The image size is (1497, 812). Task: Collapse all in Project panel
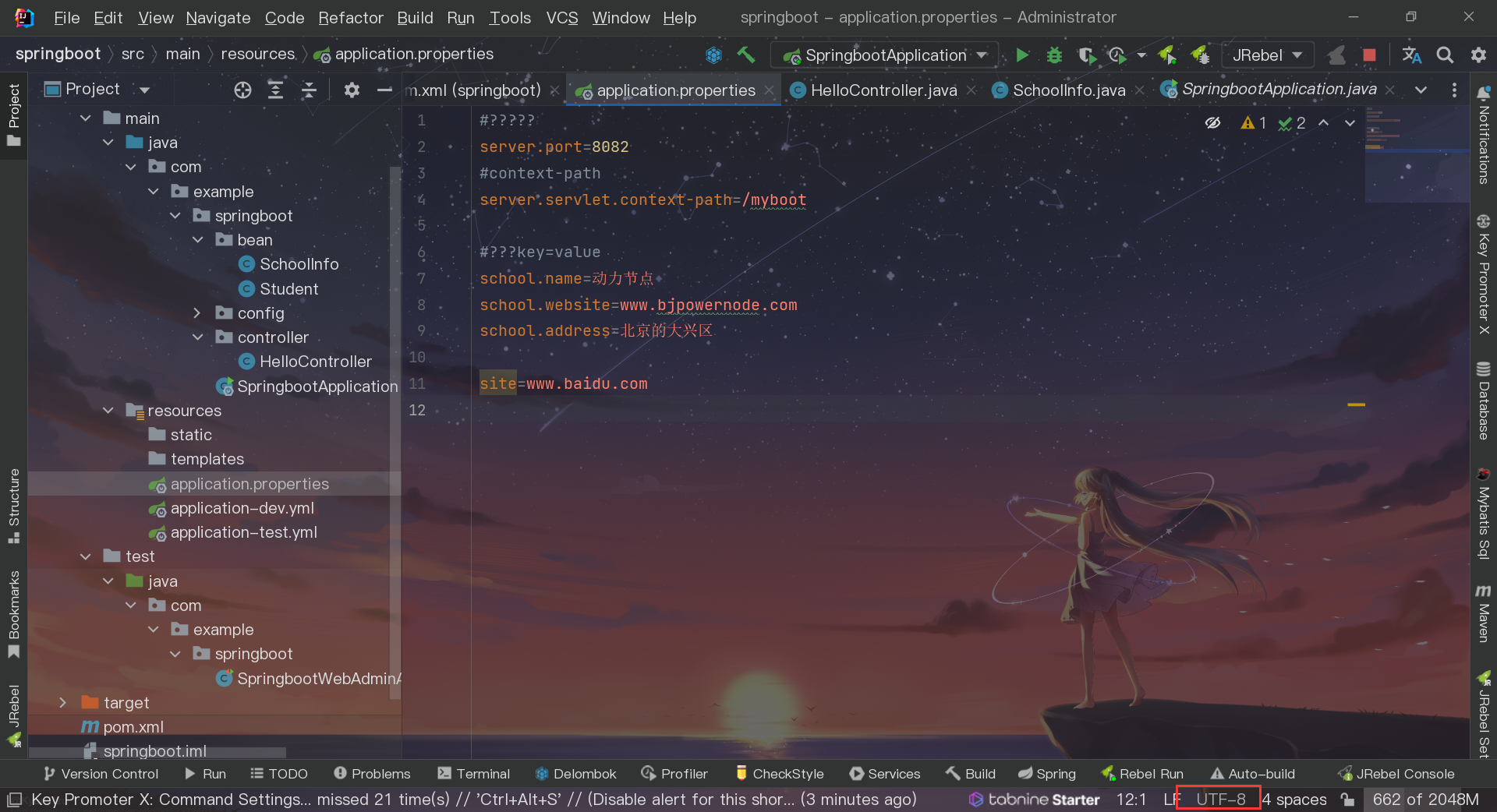pyautogui.click(x=309, y=90)
